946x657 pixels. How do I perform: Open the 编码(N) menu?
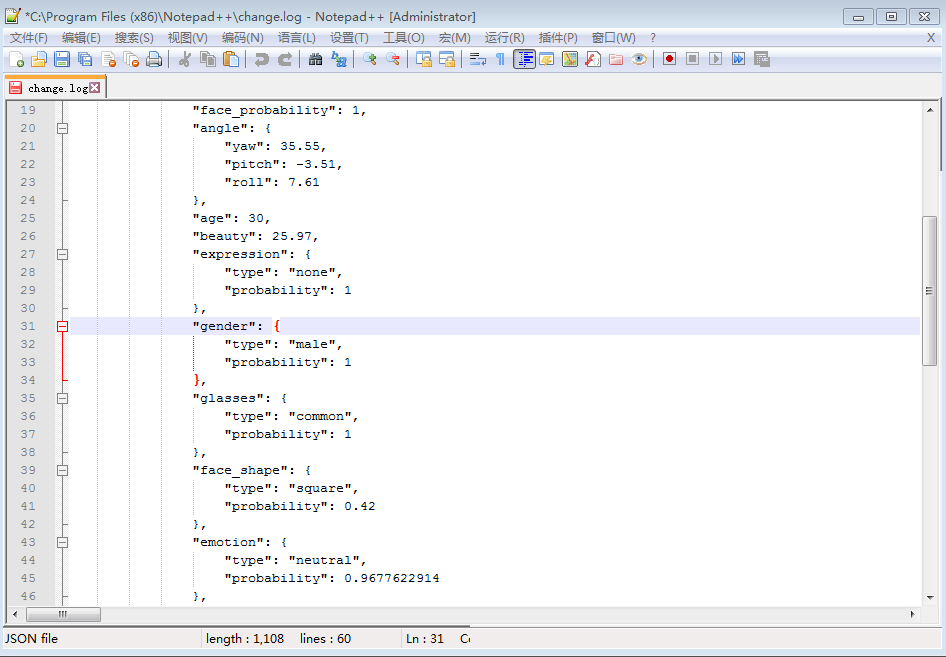click(x=243, y=38)
